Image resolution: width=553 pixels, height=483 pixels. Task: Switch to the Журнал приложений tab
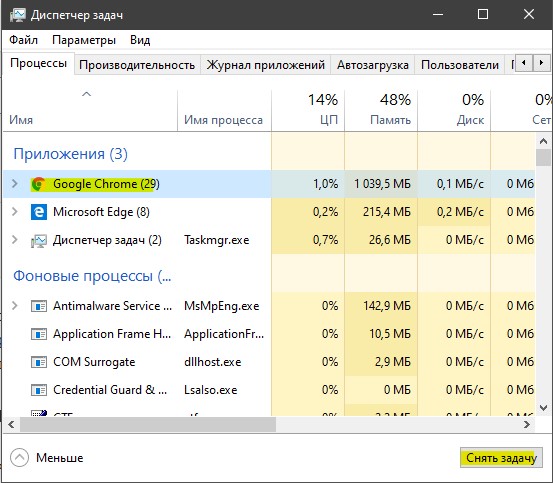[266, 65]
